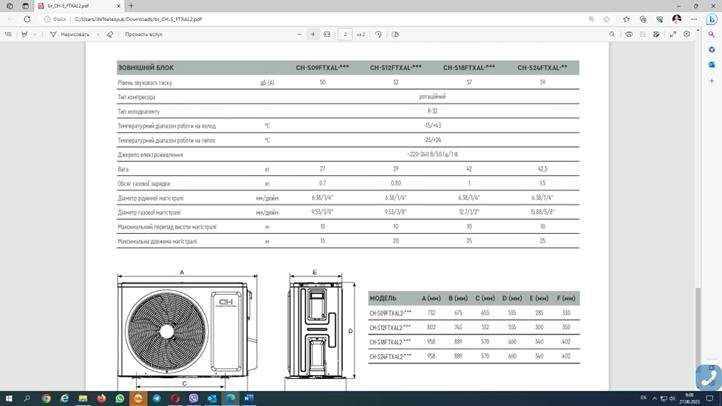722x406 pixels.
Task: Open a new browser tab
Action: pos(131,6)
